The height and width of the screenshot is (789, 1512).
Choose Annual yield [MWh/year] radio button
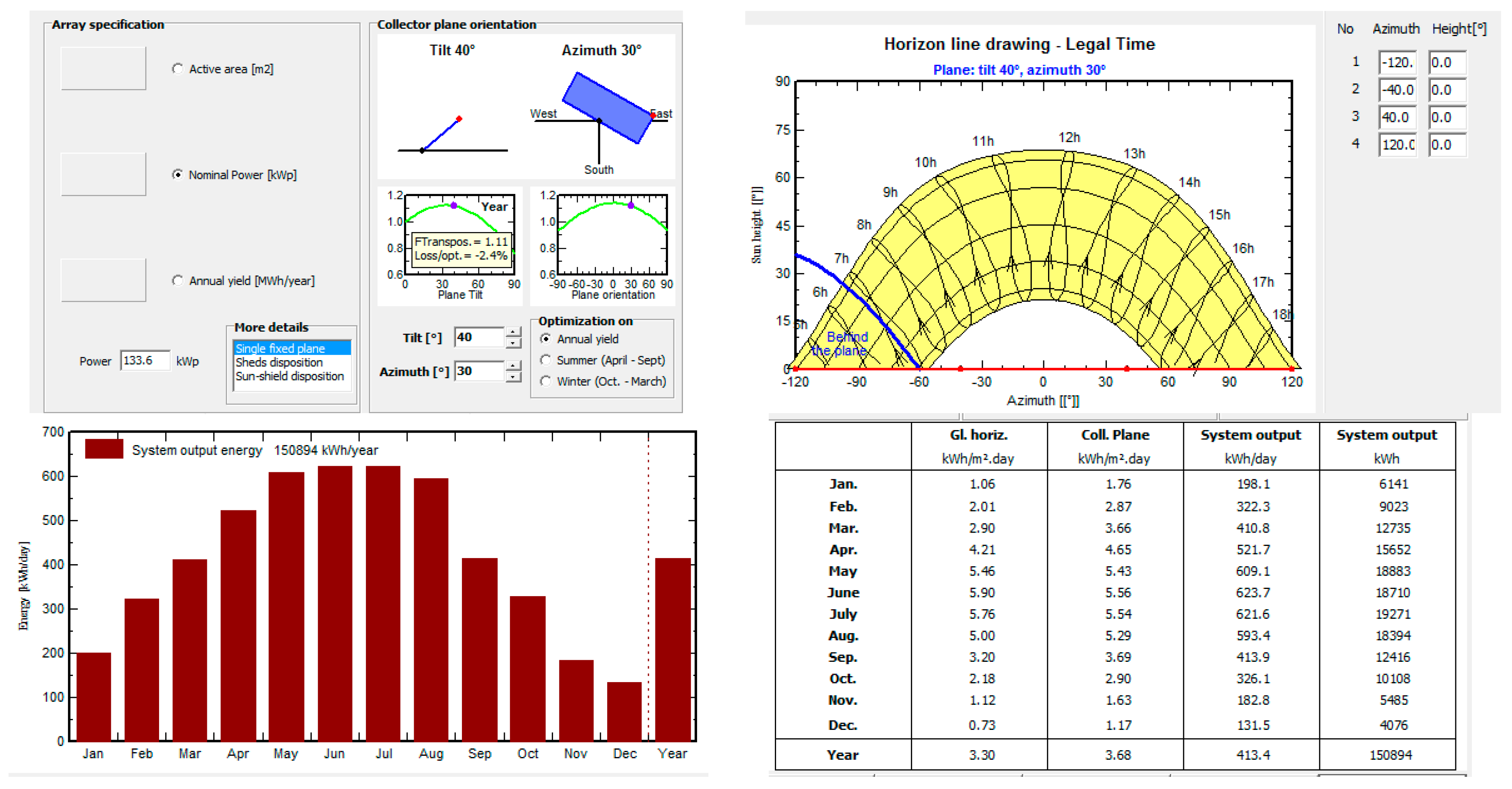pos(177,281)
